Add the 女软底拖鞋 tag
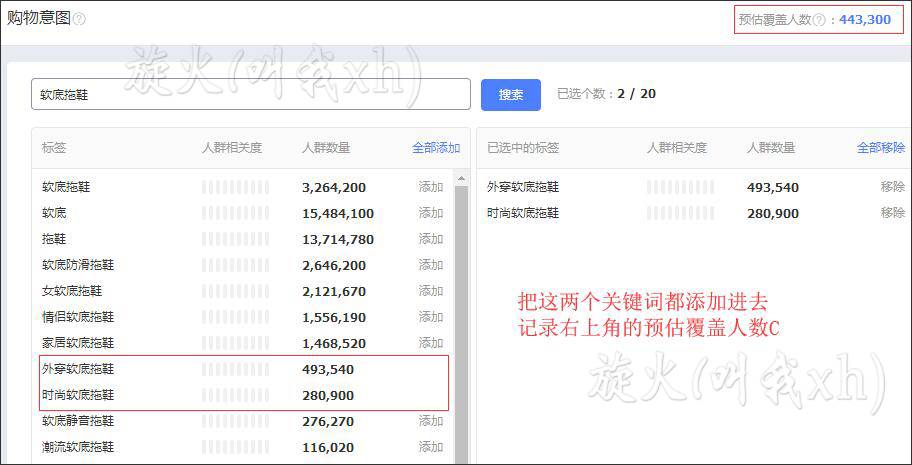Screen dimensions: 912x465 [x=431, y=291]
